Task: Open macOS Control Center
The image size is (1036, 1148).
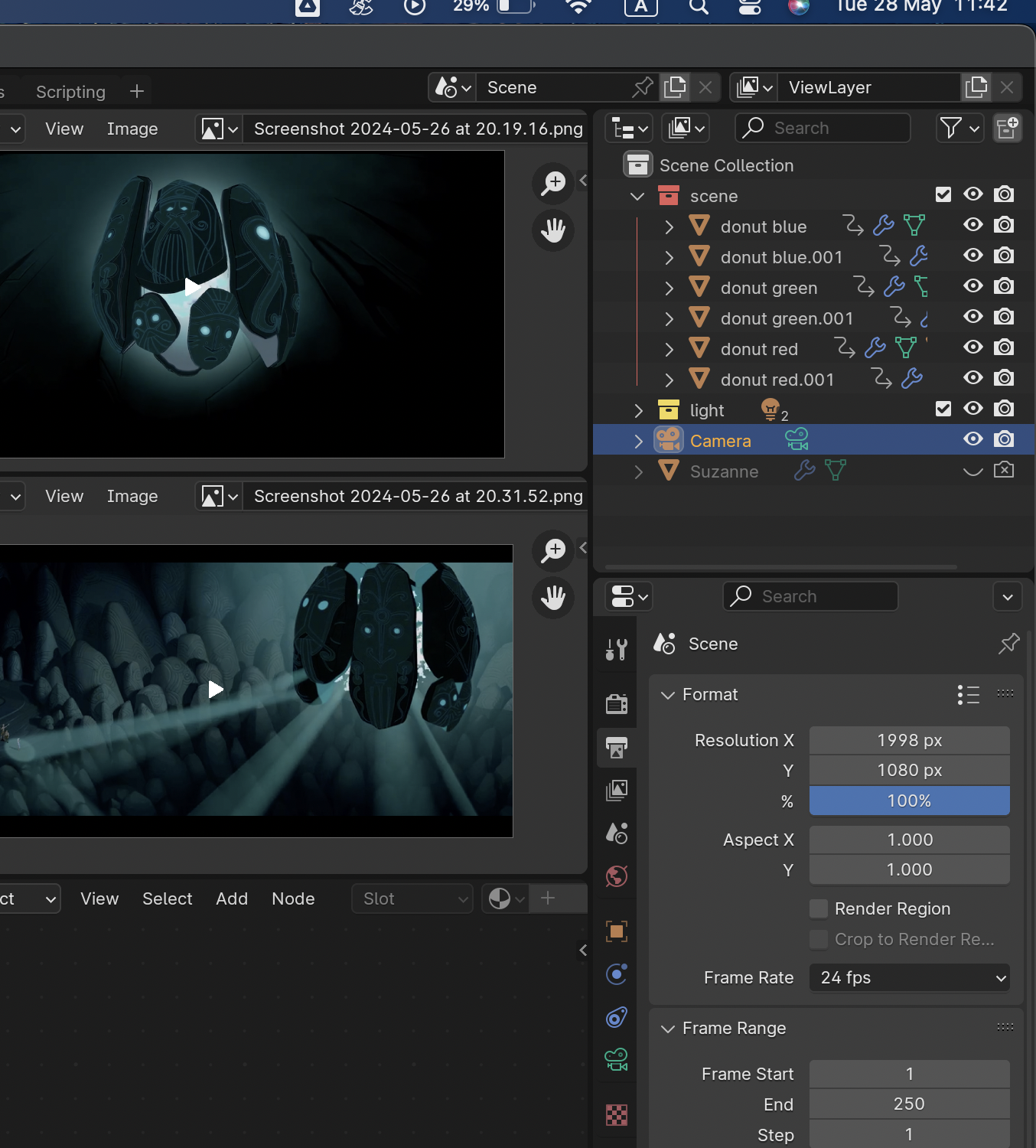Action: pos(750,7)
